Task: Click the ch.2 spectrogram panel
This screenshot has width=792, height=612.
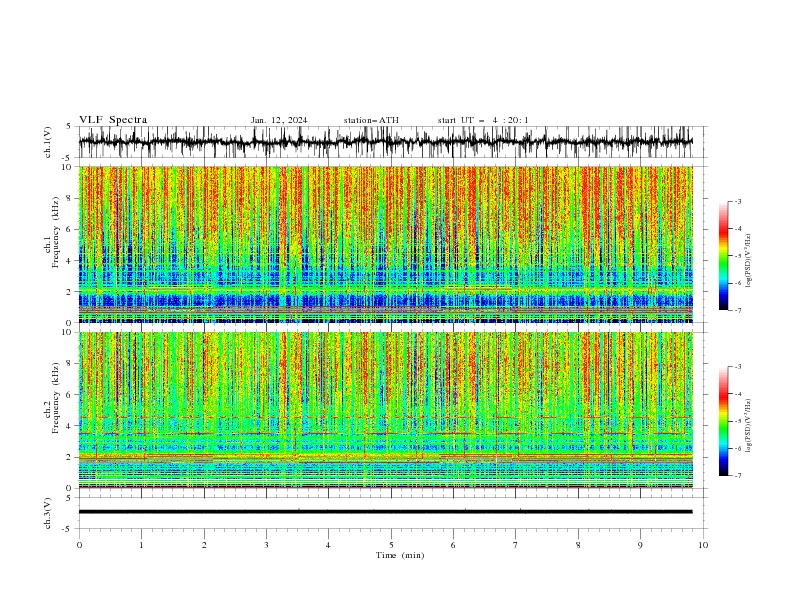Action: pyautogui.click(x=385, y=410)
